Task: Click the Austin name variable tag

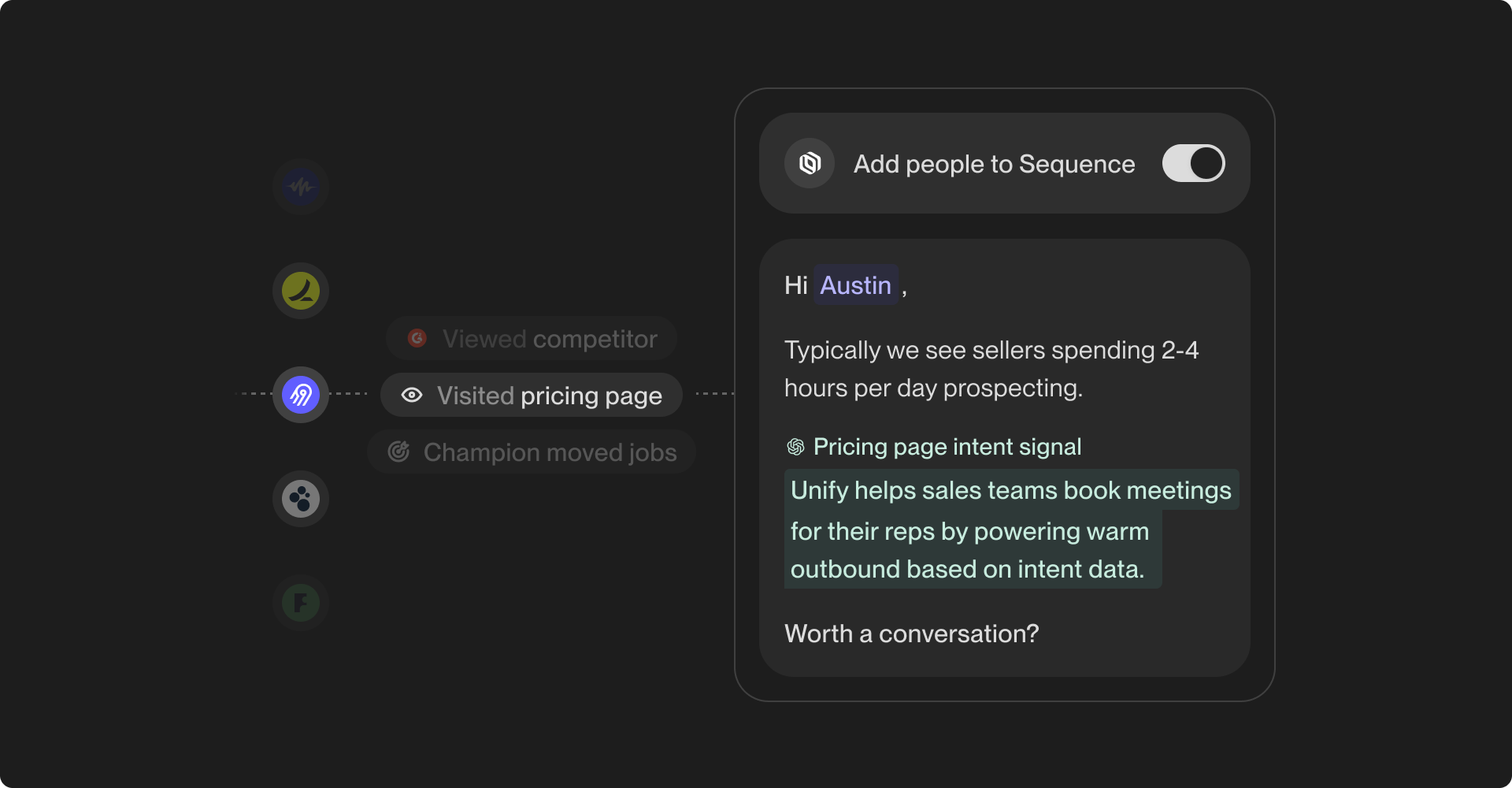Action: pyautogui.click(x=855, y=285)
